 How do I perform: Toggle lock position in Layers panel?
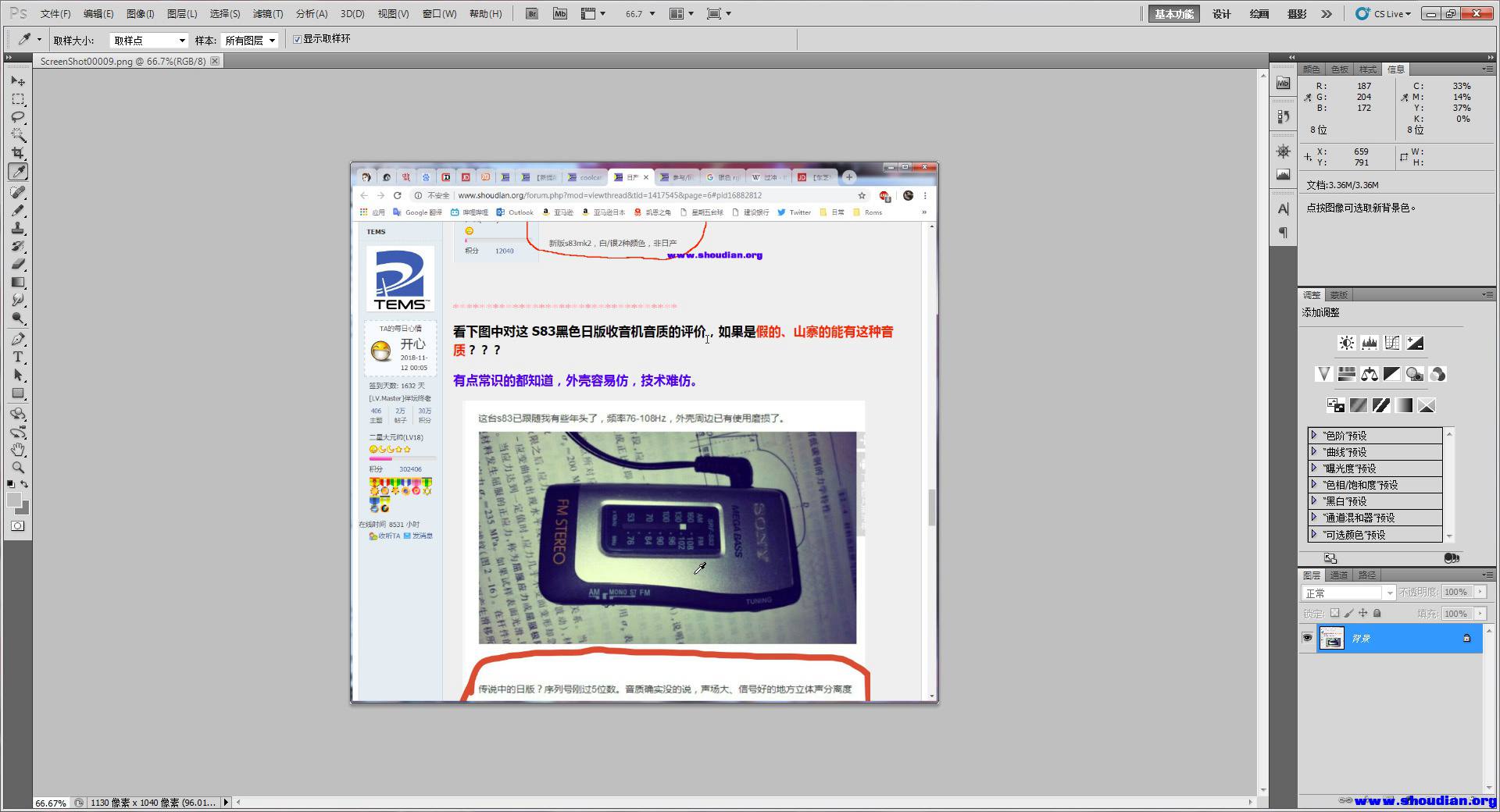coord(1362,614)
